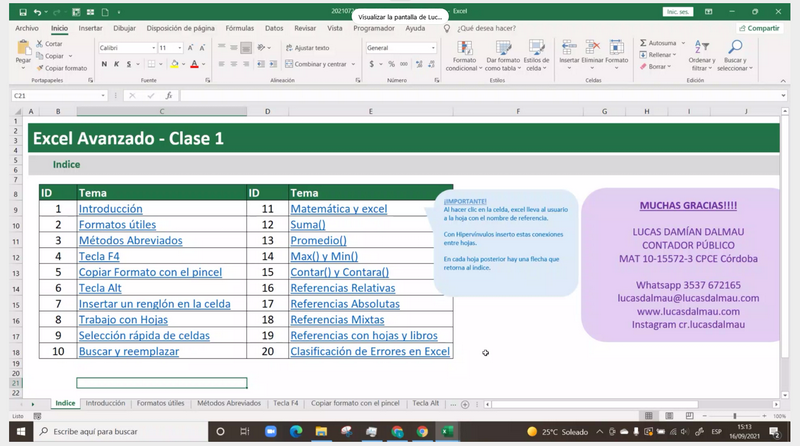This screenshot has height=446, width=800.
Task: Follow the Referencias Absolutas hyperlink
Action: (345, 304)
